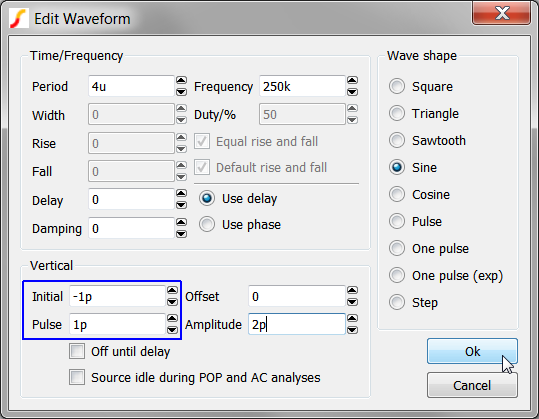The width and height of the screenshot is (539, 419).
Task: Increase the Initial value using up arrow
Action: [x=172, y=290]
